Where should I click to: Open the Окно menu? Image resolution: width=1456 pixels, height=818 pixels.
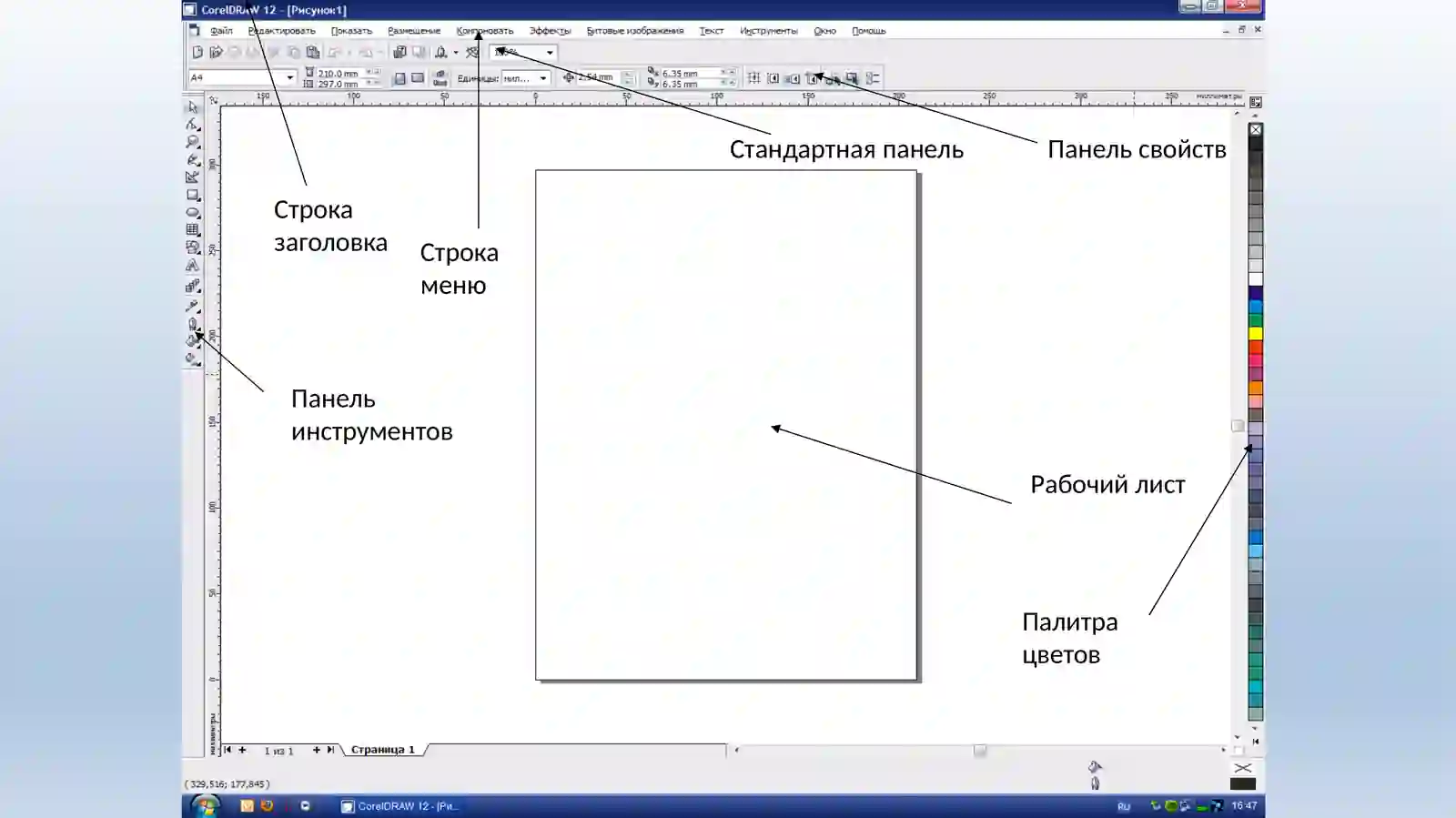click(825, 31)
